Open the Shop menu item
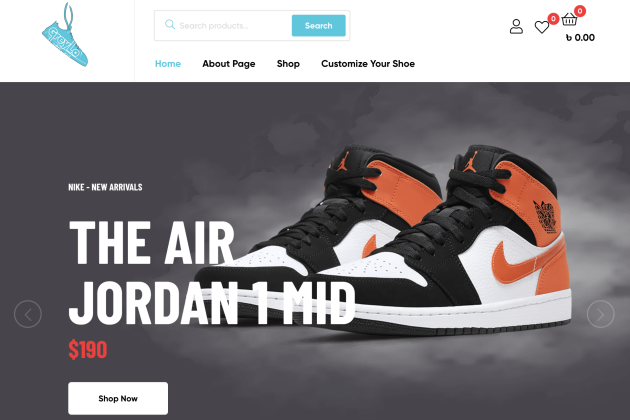The image size is (630, 420). pyautogui.click(x=288, y=64)
